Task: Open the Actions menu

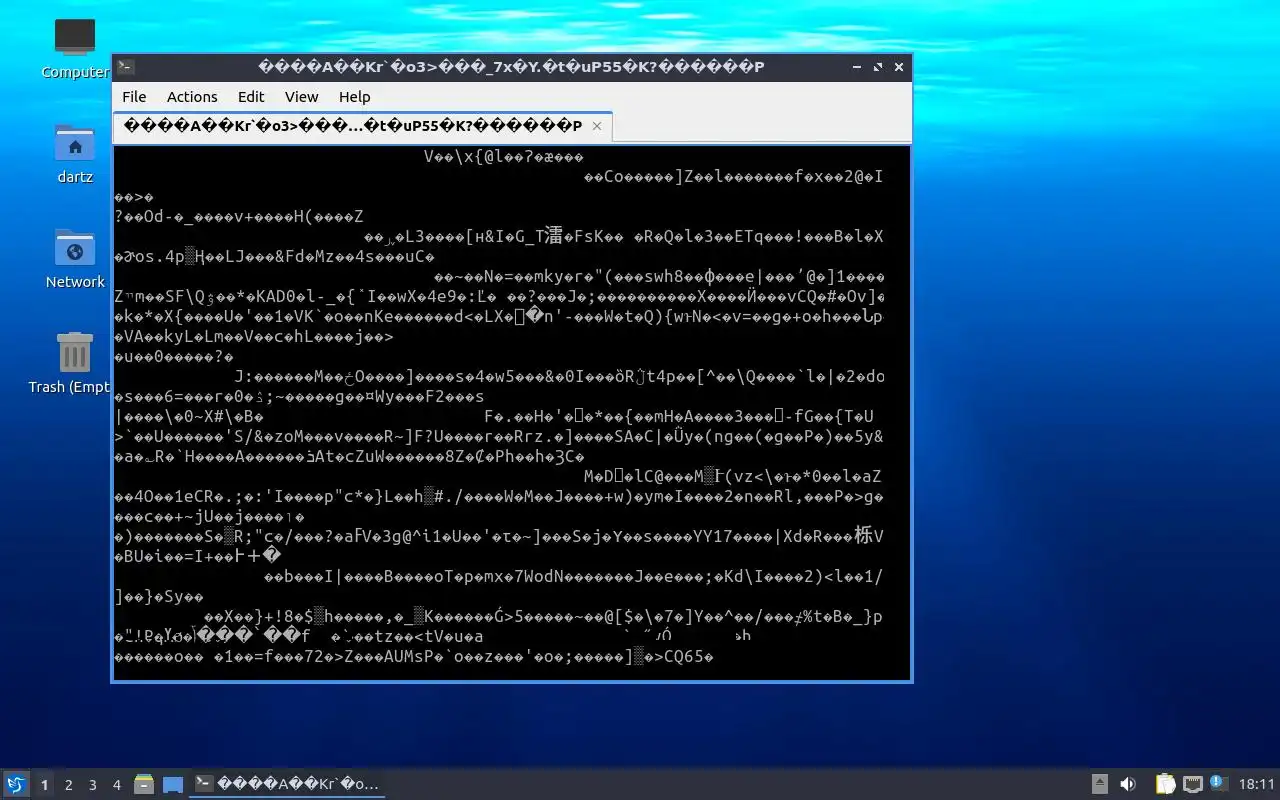Action: click(192, 97)
